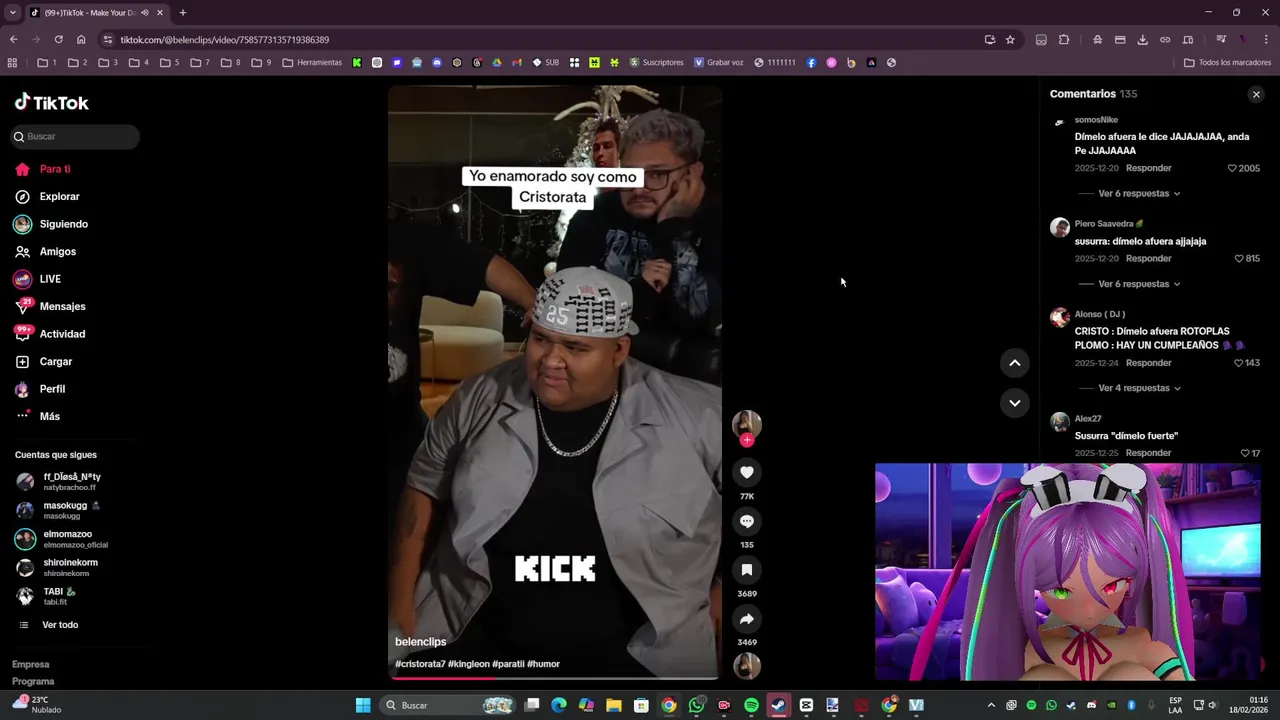This screenshot has width=1280, height=720.
Task: Like Alex27 comment with 17 likes
Action: tap(1245, 453)
